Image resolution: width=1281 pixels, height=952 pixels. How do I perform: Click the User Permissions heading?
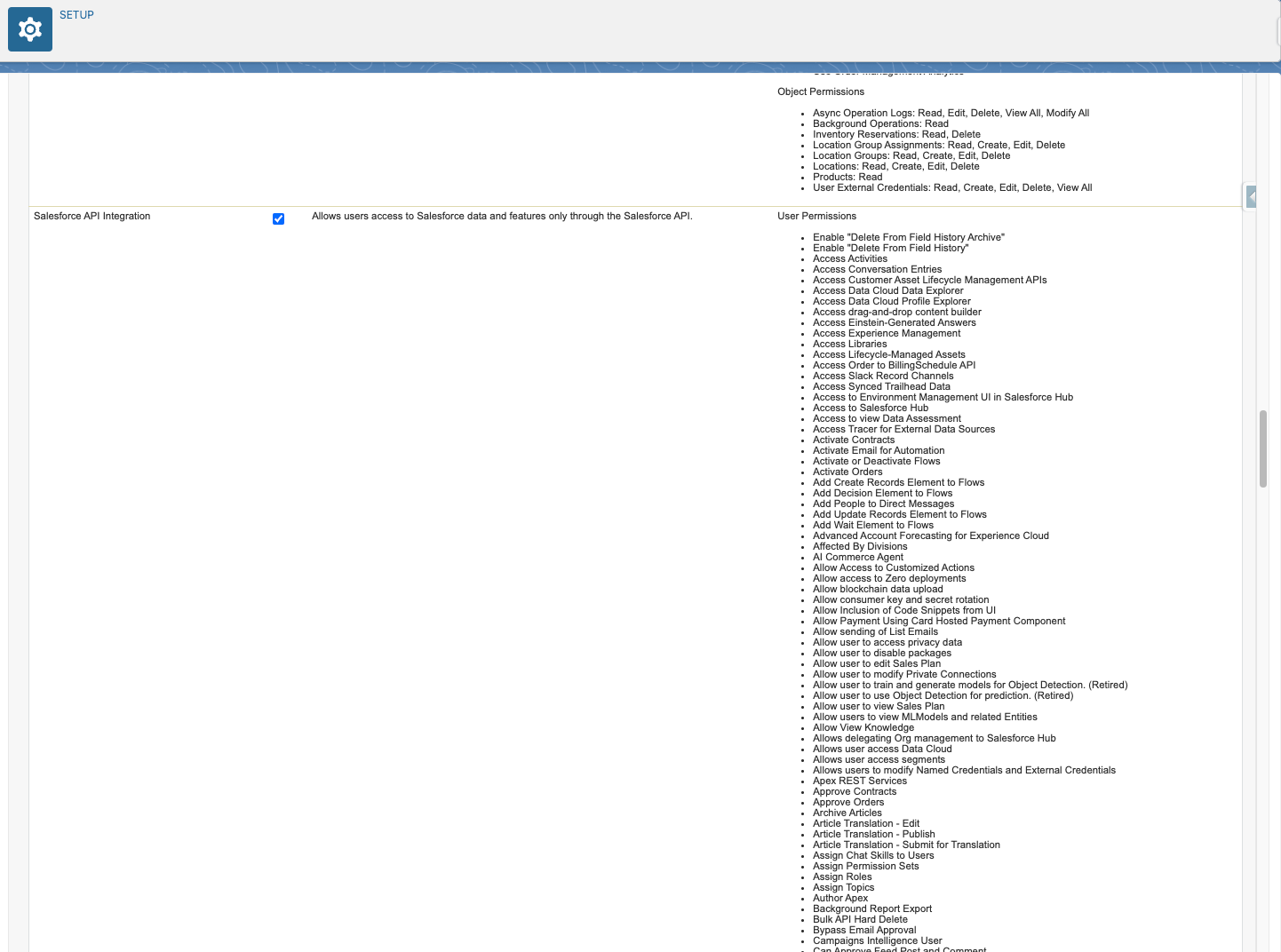(816, 216)
